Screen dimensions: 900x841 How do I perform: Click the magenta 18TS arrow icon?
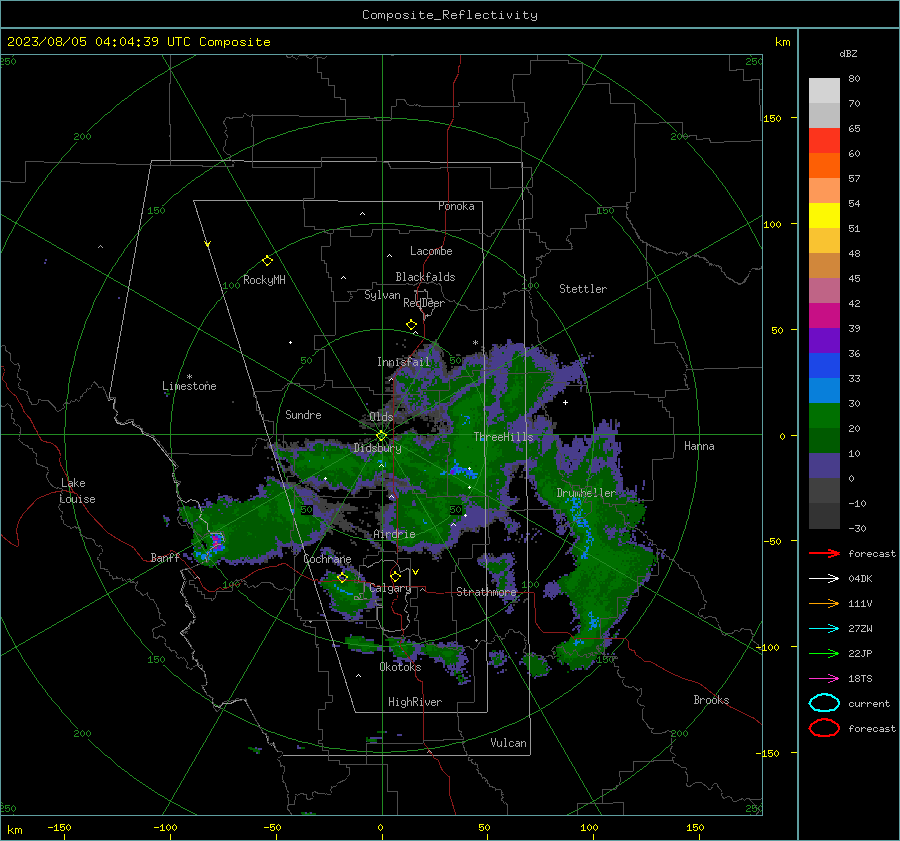click(824, 679)
